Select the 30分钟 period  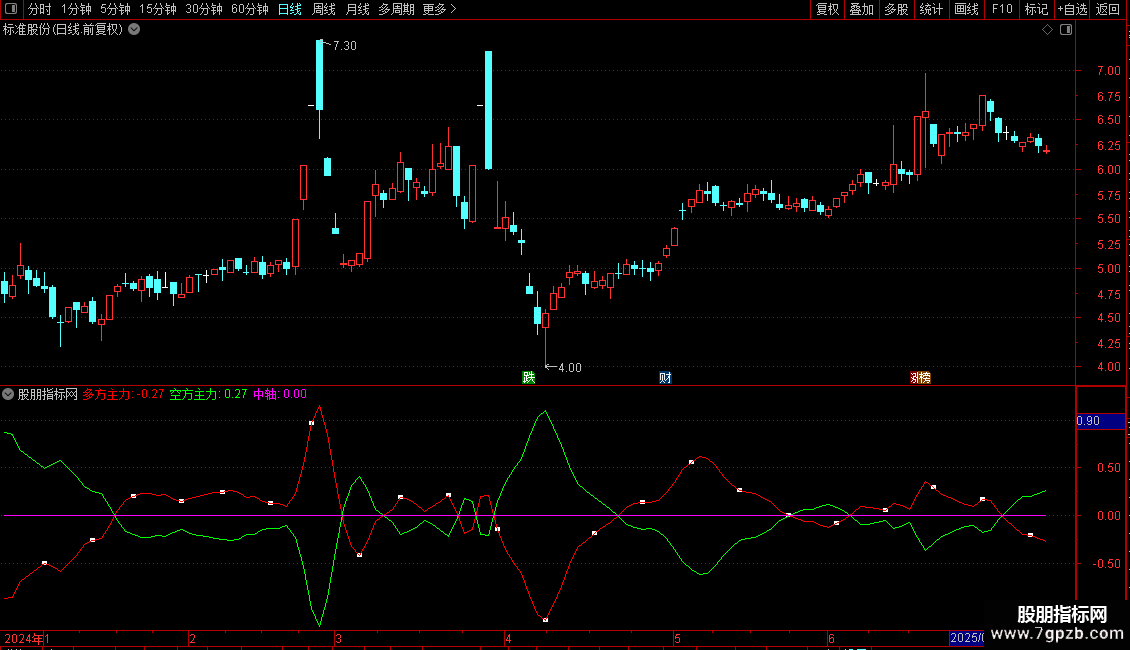tap(203, 9)
